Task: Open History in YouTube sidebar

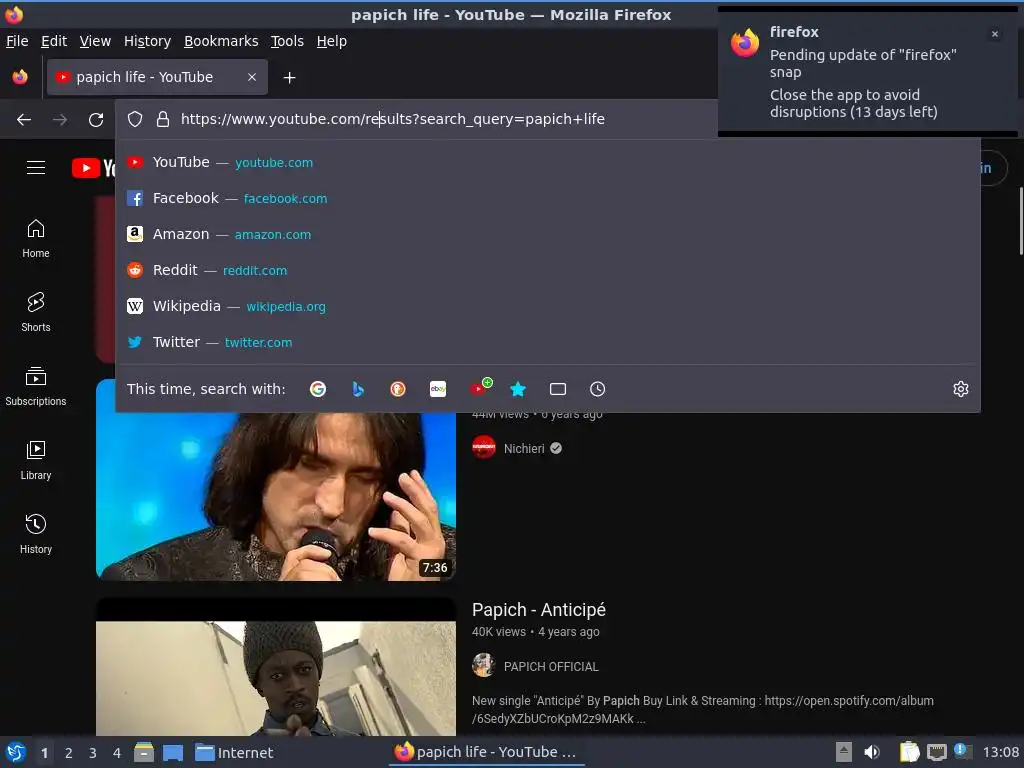Action: point(36,535)
